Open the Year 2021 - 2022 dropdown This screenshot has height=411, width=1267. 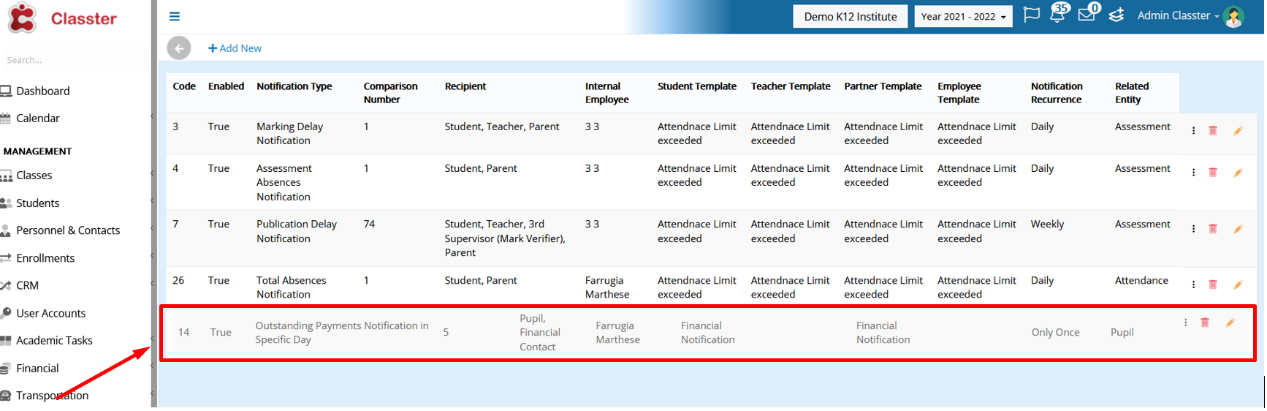(964, 17)
